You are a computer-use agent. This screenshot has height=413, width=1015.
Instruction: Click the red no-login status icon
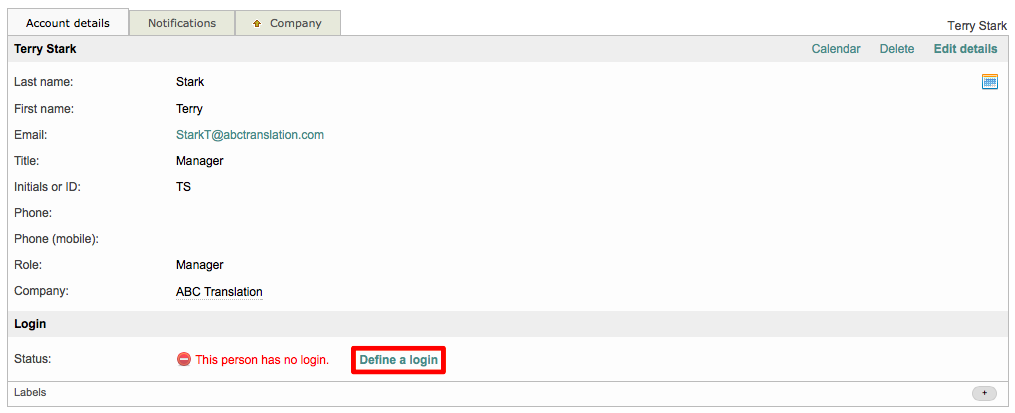(183, 360)
